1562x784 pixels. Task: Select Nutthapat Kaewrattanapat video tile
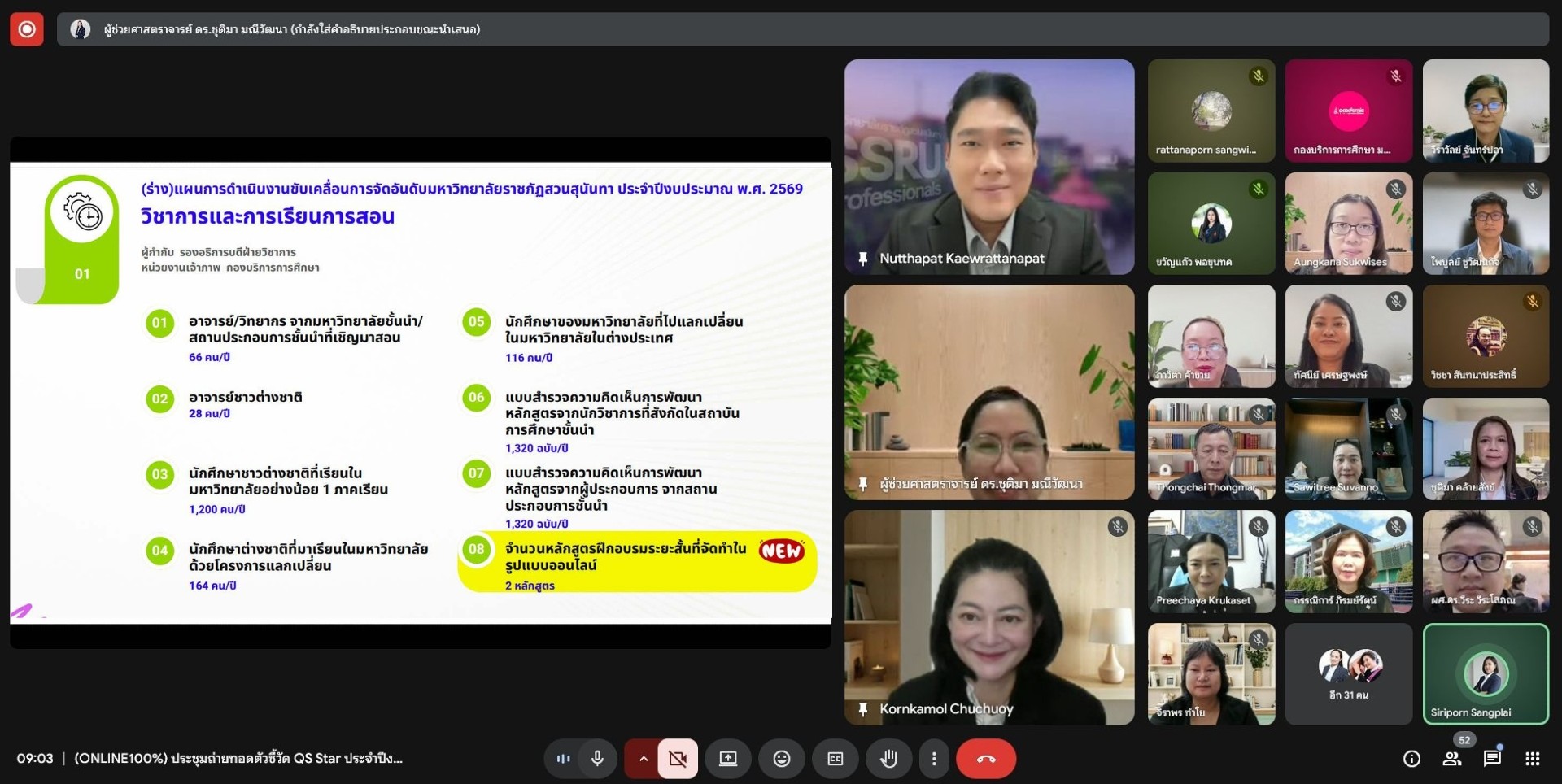(x=989, y=167)
